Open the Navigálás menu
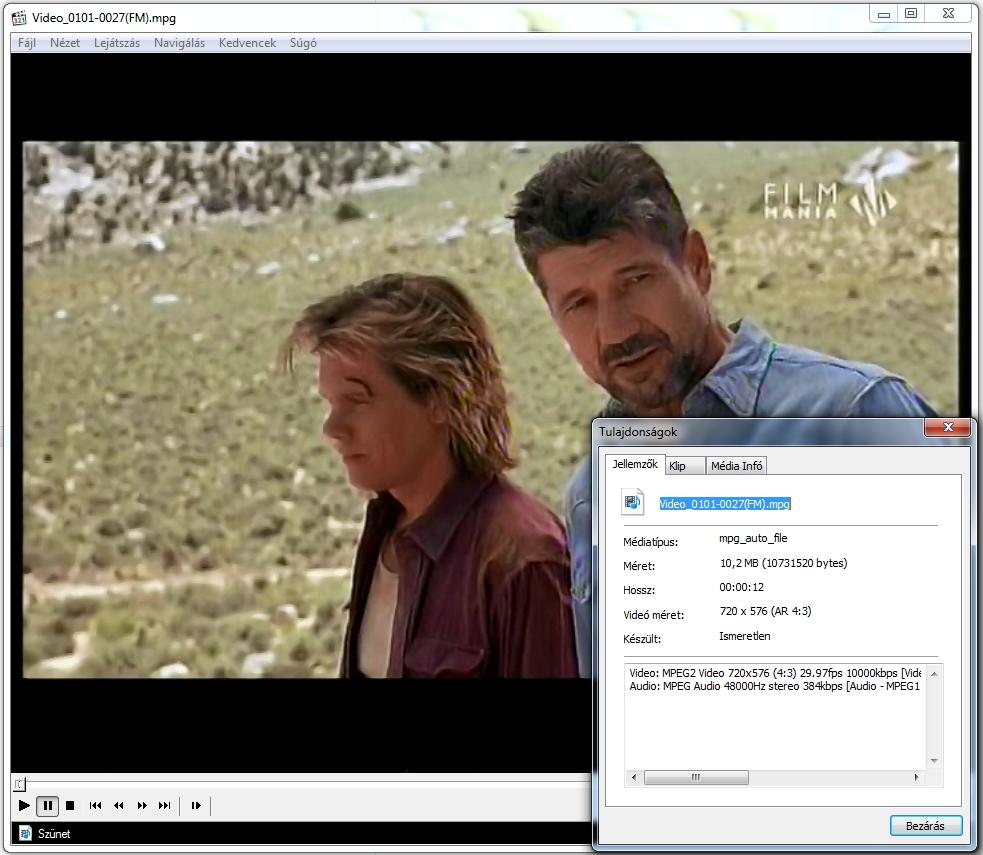Viewport: 983px width, 855px height. 179,43
